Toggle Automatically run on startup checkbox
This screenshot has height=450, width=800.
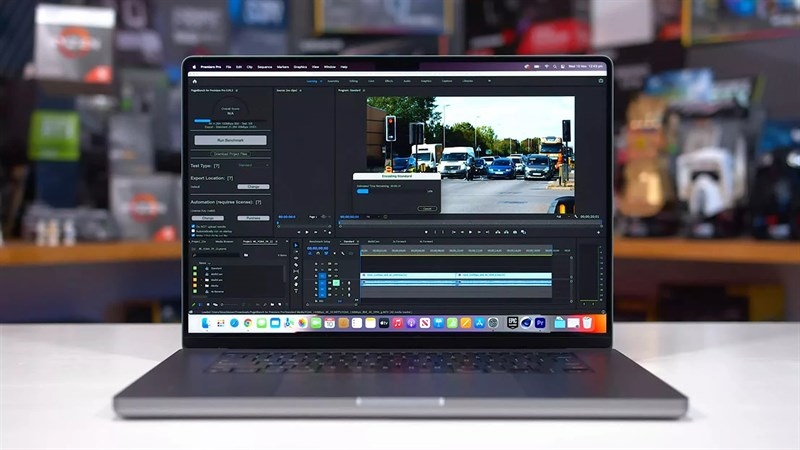[193, 231]
